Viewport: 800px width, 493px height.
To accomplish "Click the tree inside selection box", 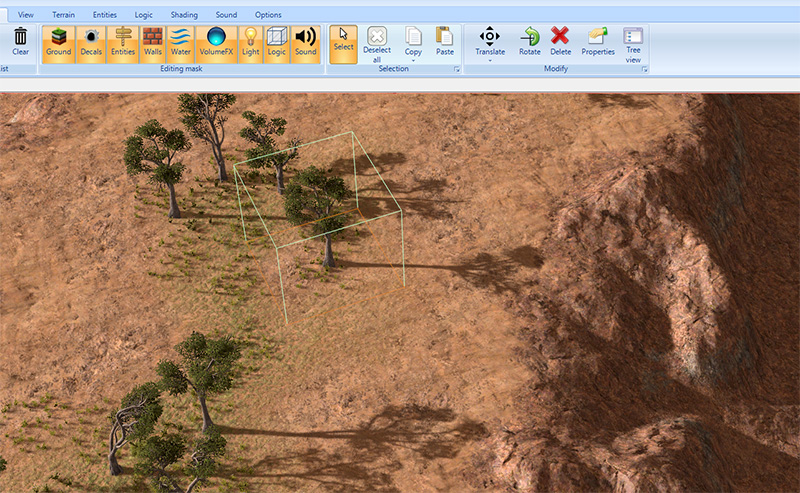I will [319, 214].
